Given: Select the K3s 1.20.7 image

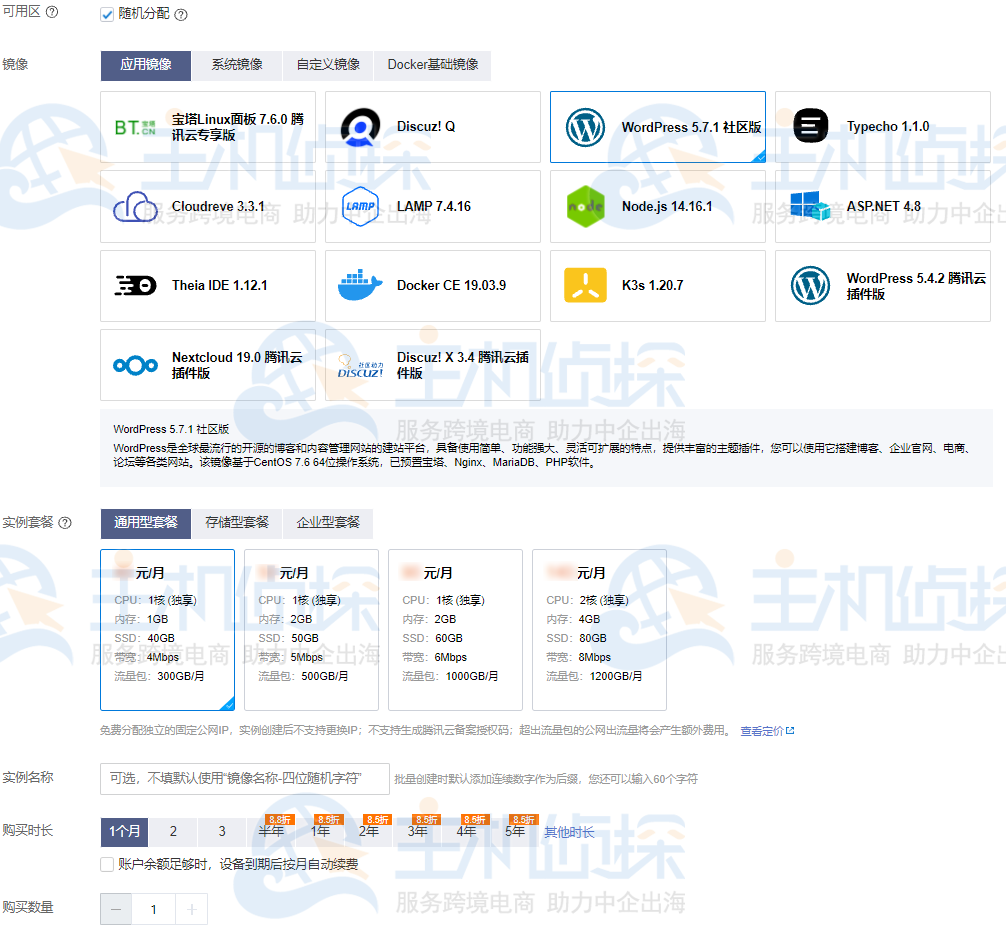Looking at the screenshot, I should pos(657,286).
